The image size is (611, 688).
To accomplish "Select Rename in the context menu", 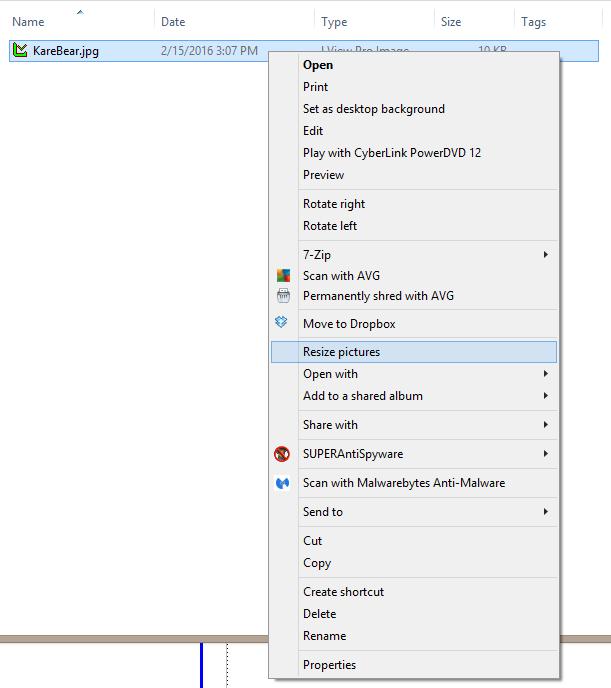I will 324,636.
